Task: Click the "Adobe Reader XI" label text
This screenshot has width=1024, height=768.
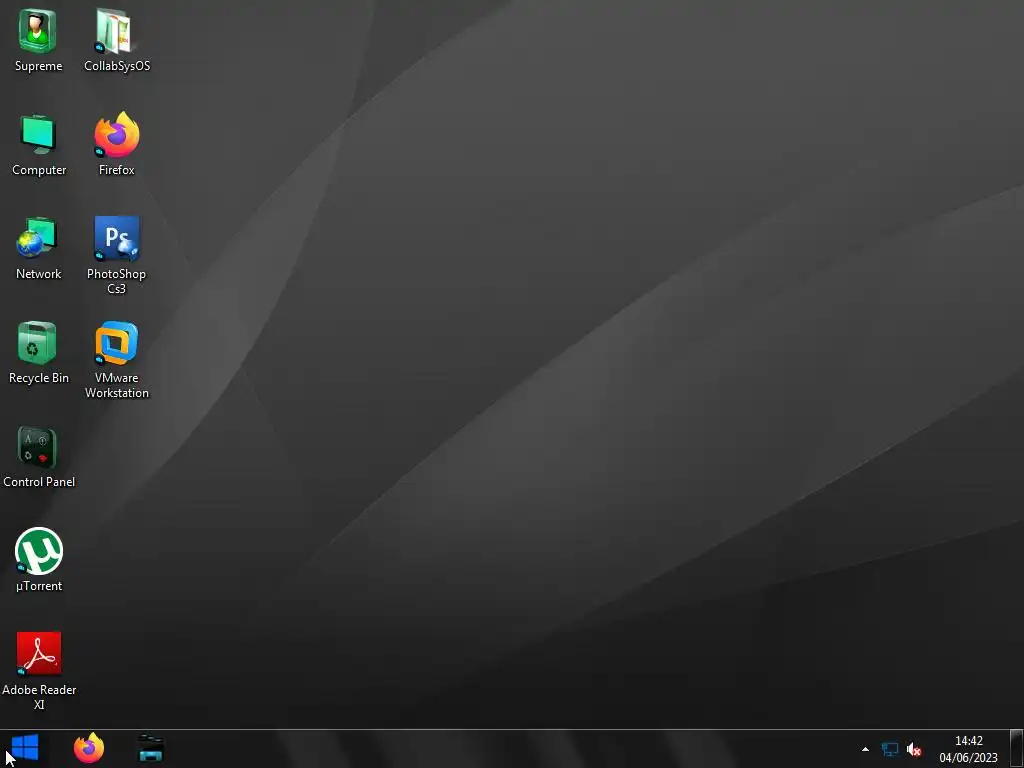Action: click(x=39, y=697)
